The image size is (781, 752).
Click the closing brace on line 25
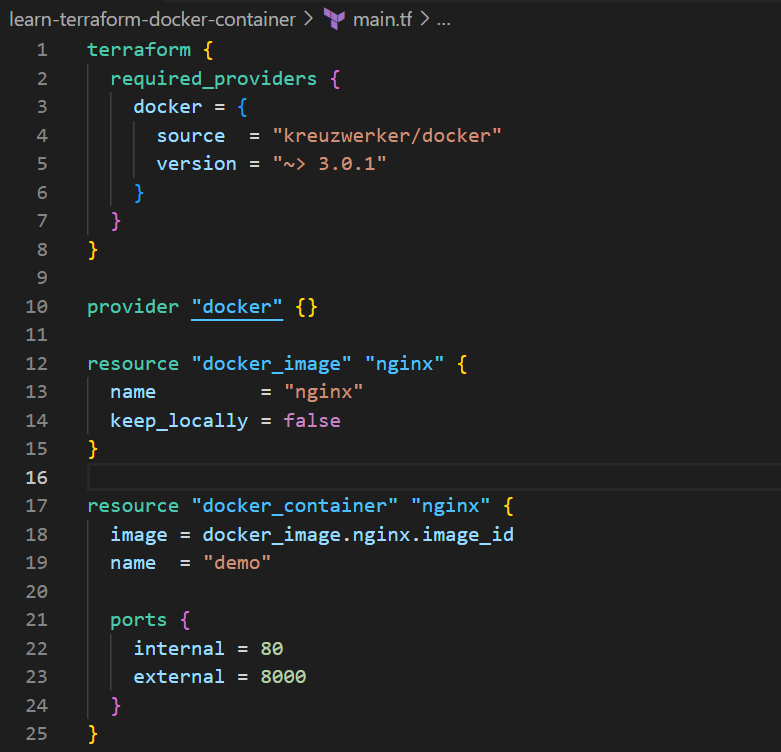pos(93,735)
